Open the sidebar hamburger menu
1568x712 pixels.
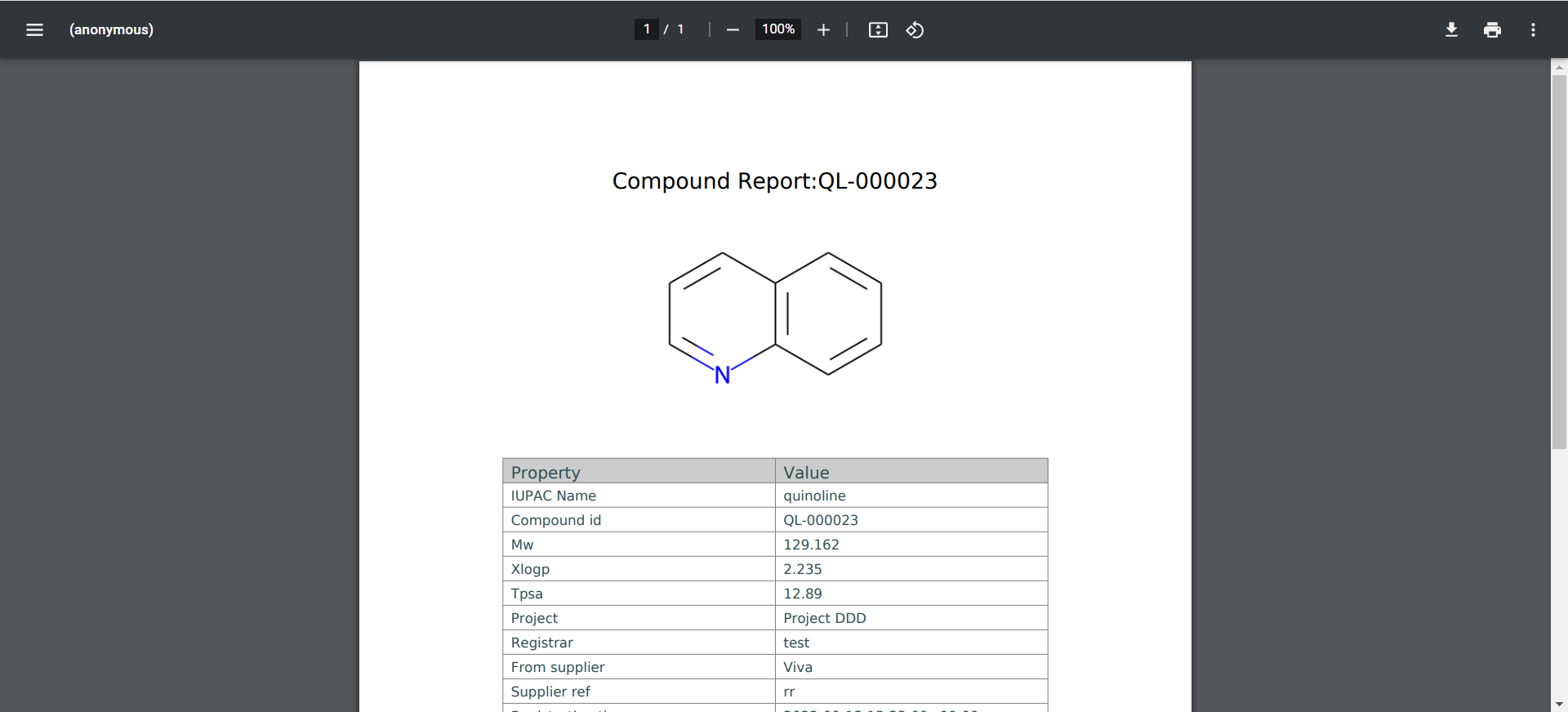pyautogui.click(x=34, y=29)
